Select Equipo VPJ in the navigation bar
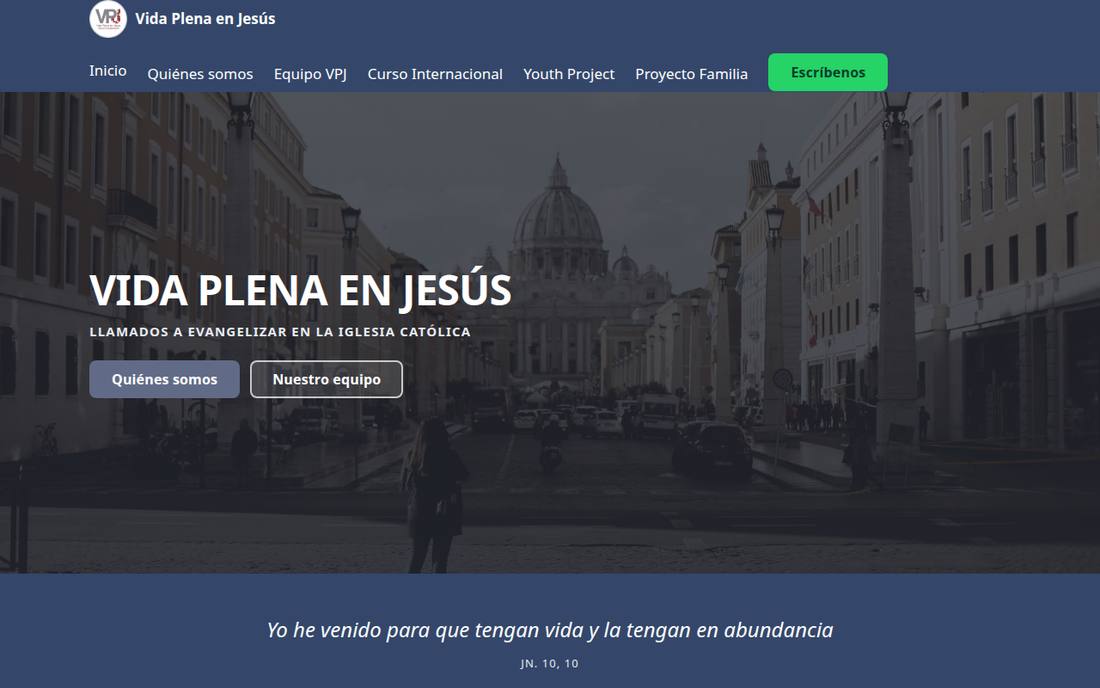This screenshot has height=688, width=1100. coord(310,74)
